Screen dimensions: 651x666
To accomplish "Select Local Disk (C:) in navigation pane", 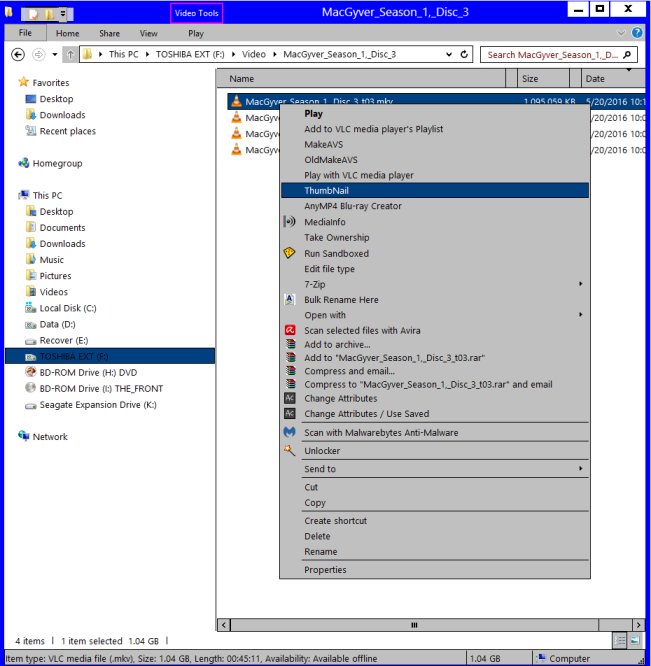I will coord(68,308).
